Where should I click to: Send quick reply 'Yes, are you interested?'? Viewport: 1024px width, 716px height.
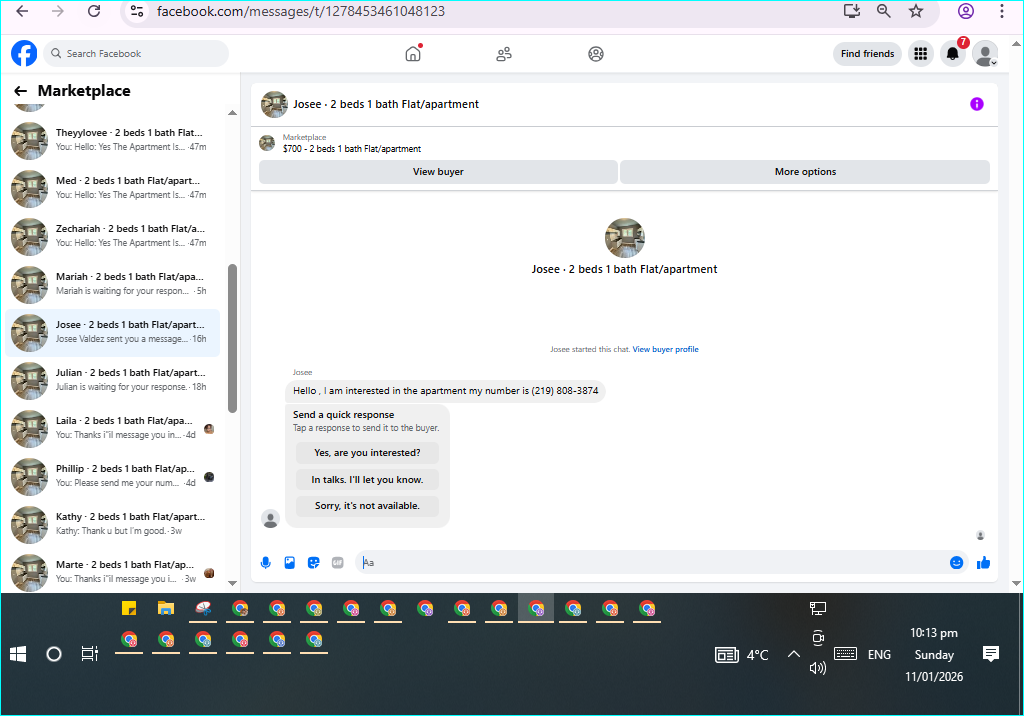(x=367, y=453)
